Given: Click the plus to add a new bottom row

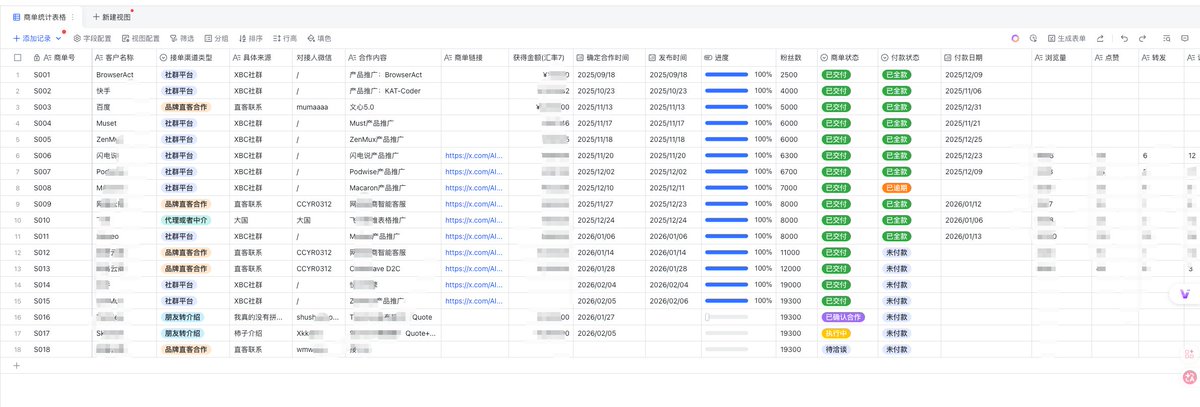Looking at the screenshot, I should pos(16,366).
